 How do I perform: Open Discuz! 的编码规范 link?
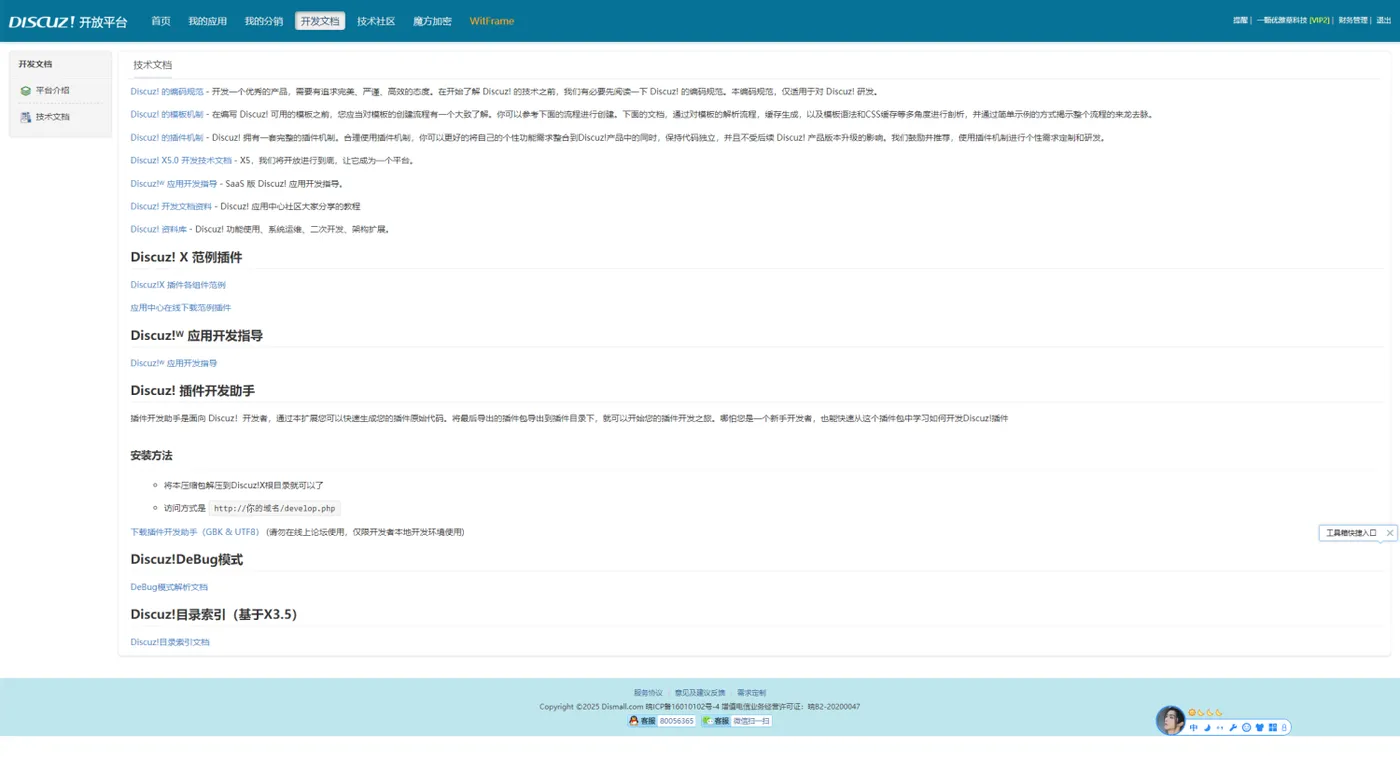point(167,91)
